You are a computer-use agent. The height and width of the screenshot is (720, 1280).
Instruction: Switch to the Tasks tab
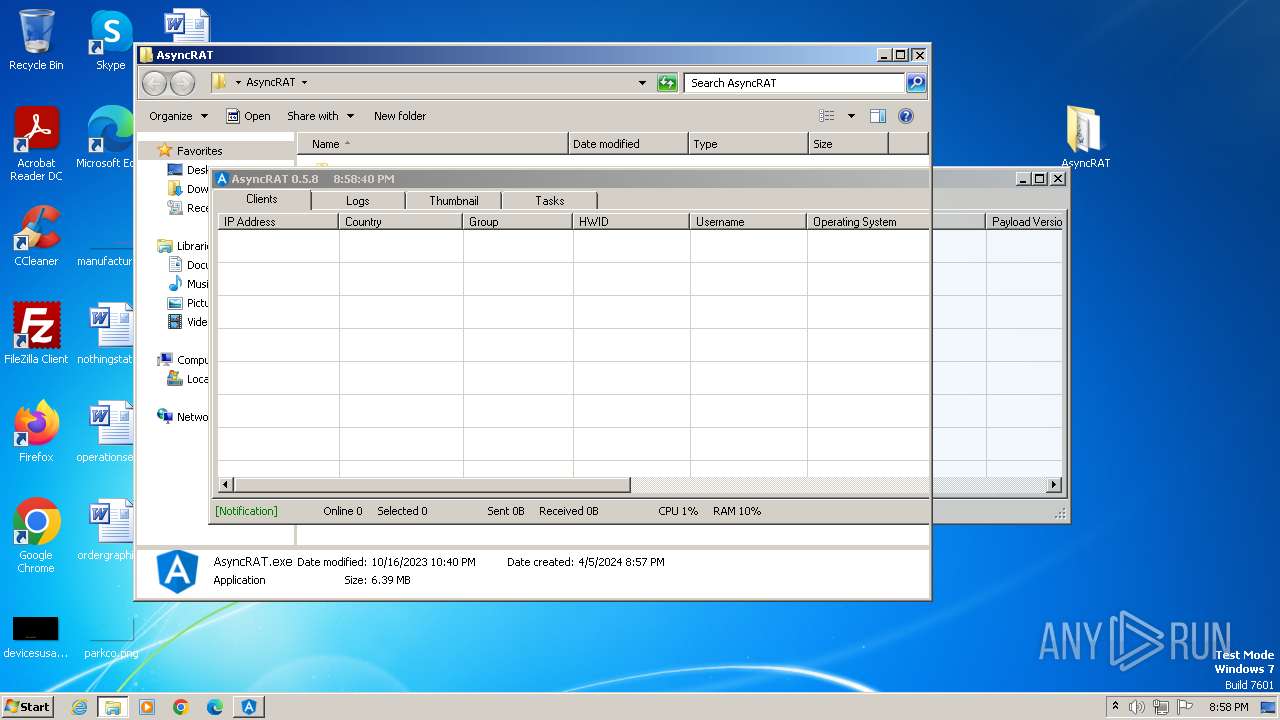(x=550, y=201)
